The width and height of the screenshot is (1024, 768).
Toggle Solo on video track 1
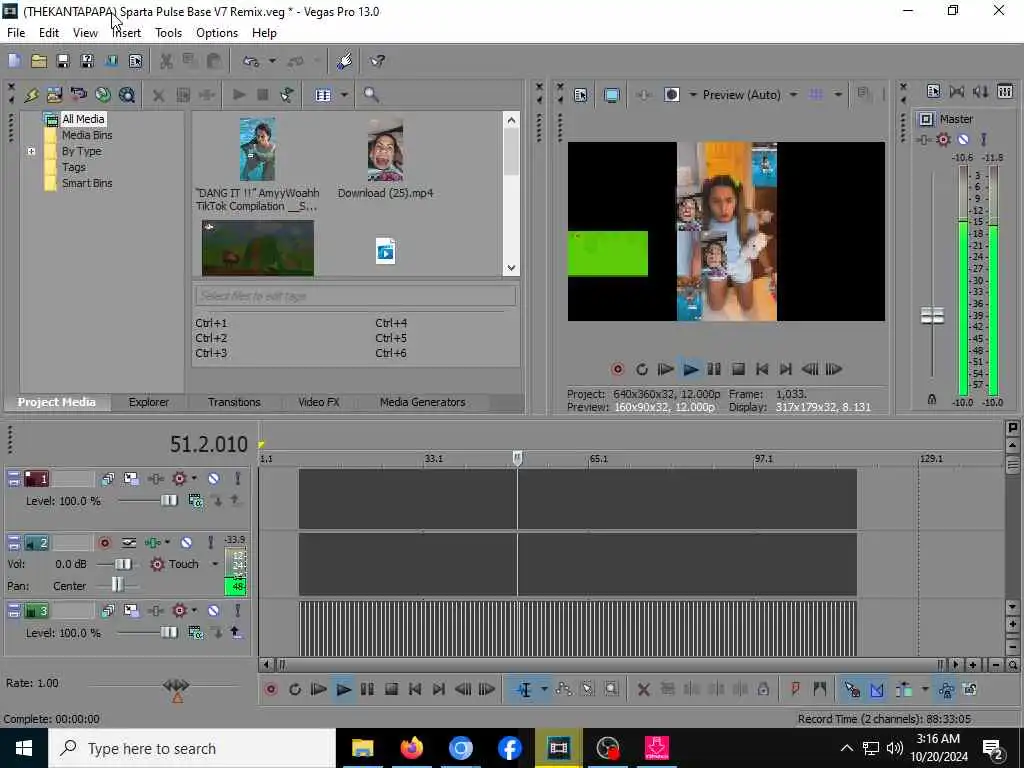(238, 479)
